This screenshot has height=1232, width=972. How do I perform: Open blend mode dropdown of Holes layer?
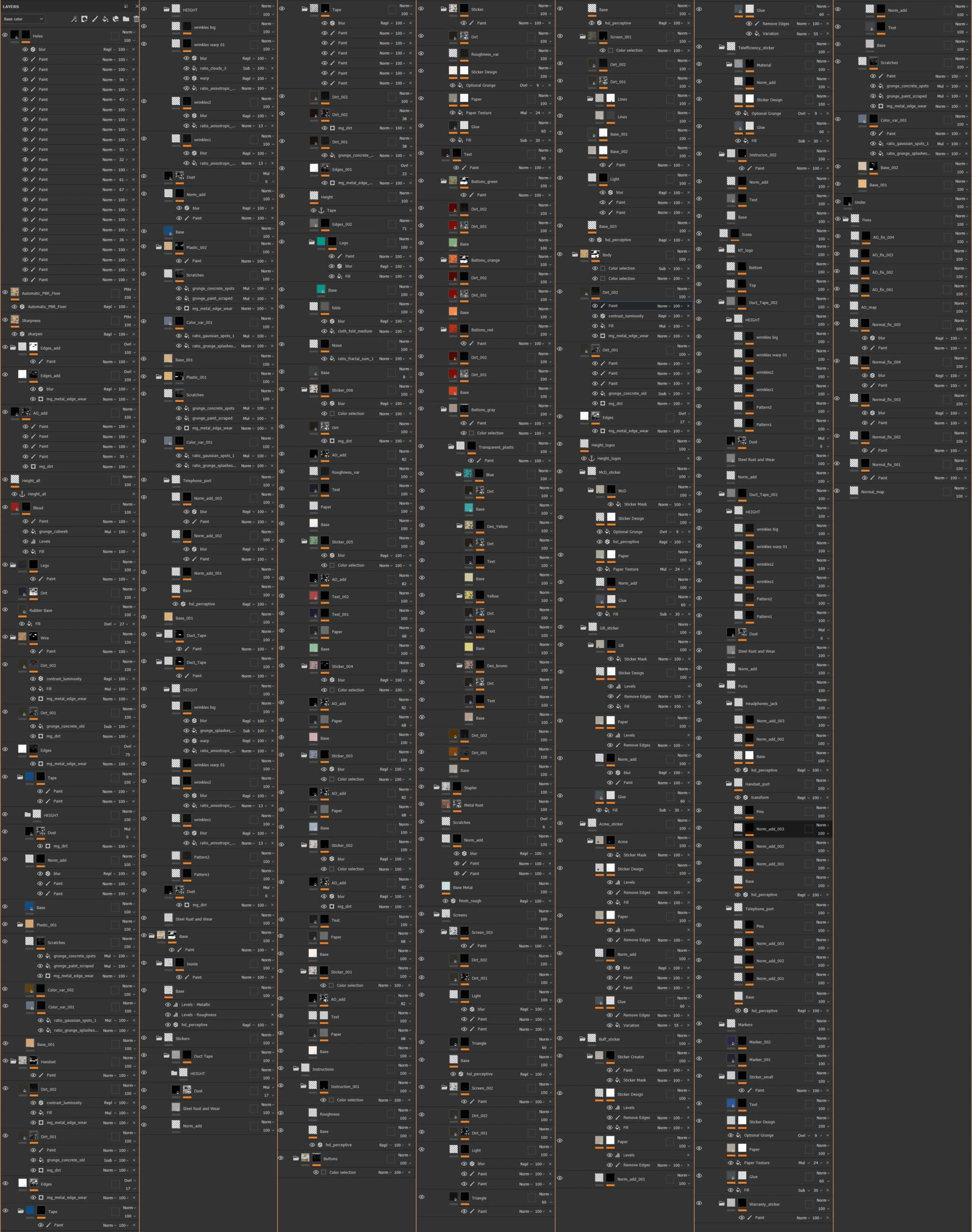tap(128, 32)
